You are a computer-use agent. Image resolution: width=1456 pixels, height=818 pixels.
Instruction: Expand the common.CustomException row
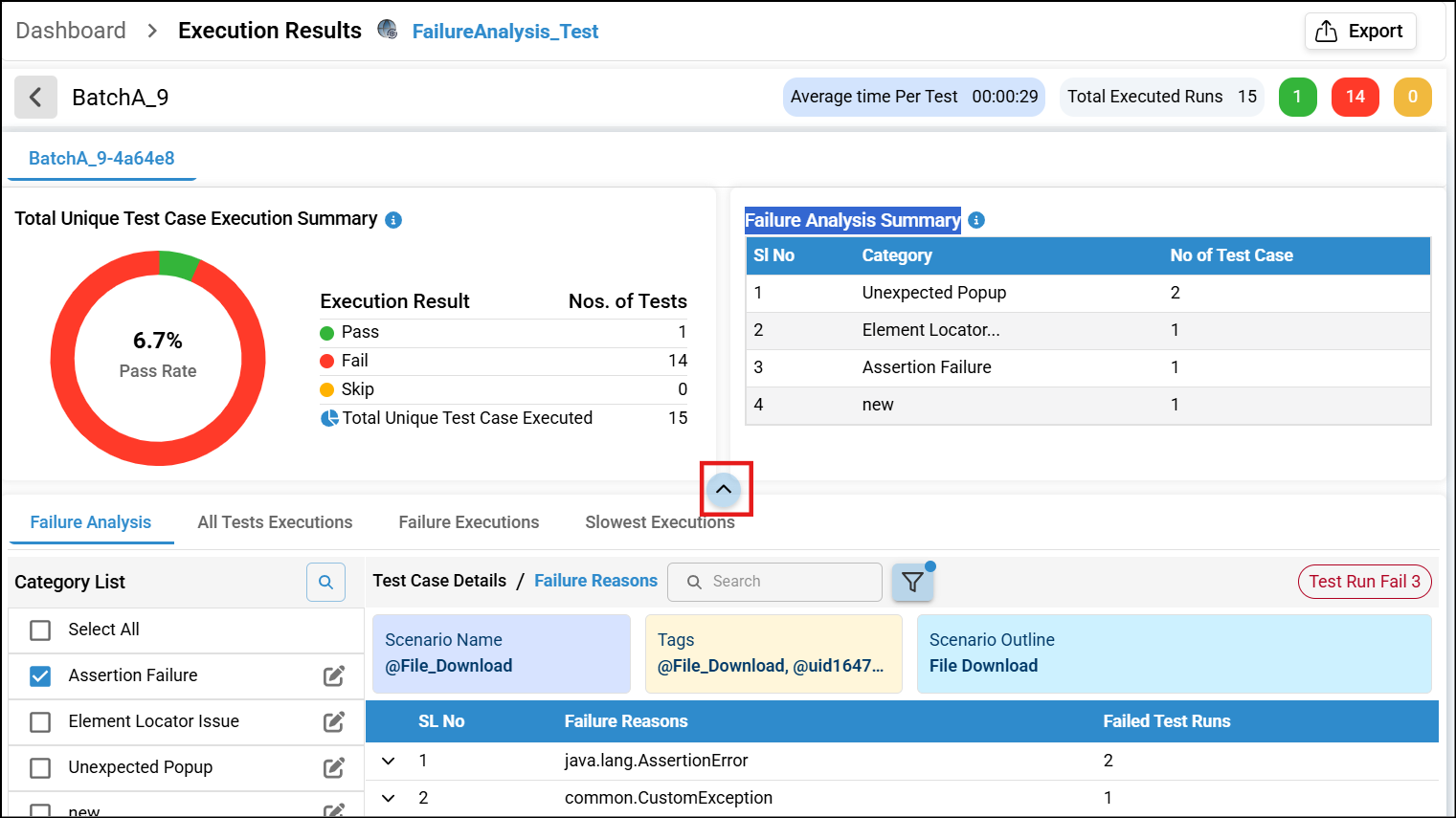tap(389, 798)
